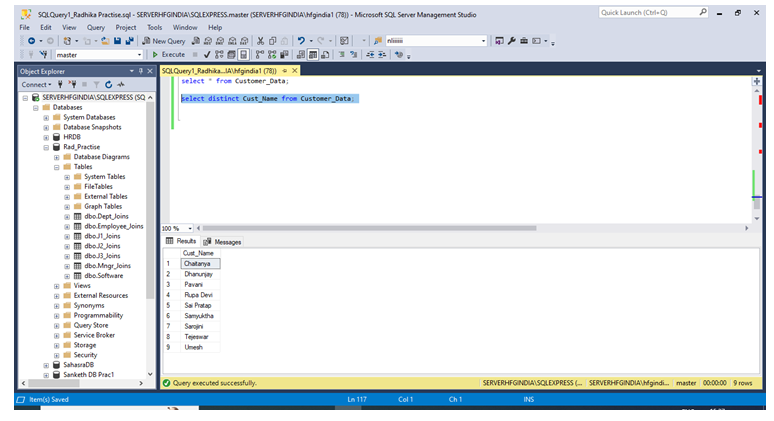Open the Tools menu

(x=154, y=27)
